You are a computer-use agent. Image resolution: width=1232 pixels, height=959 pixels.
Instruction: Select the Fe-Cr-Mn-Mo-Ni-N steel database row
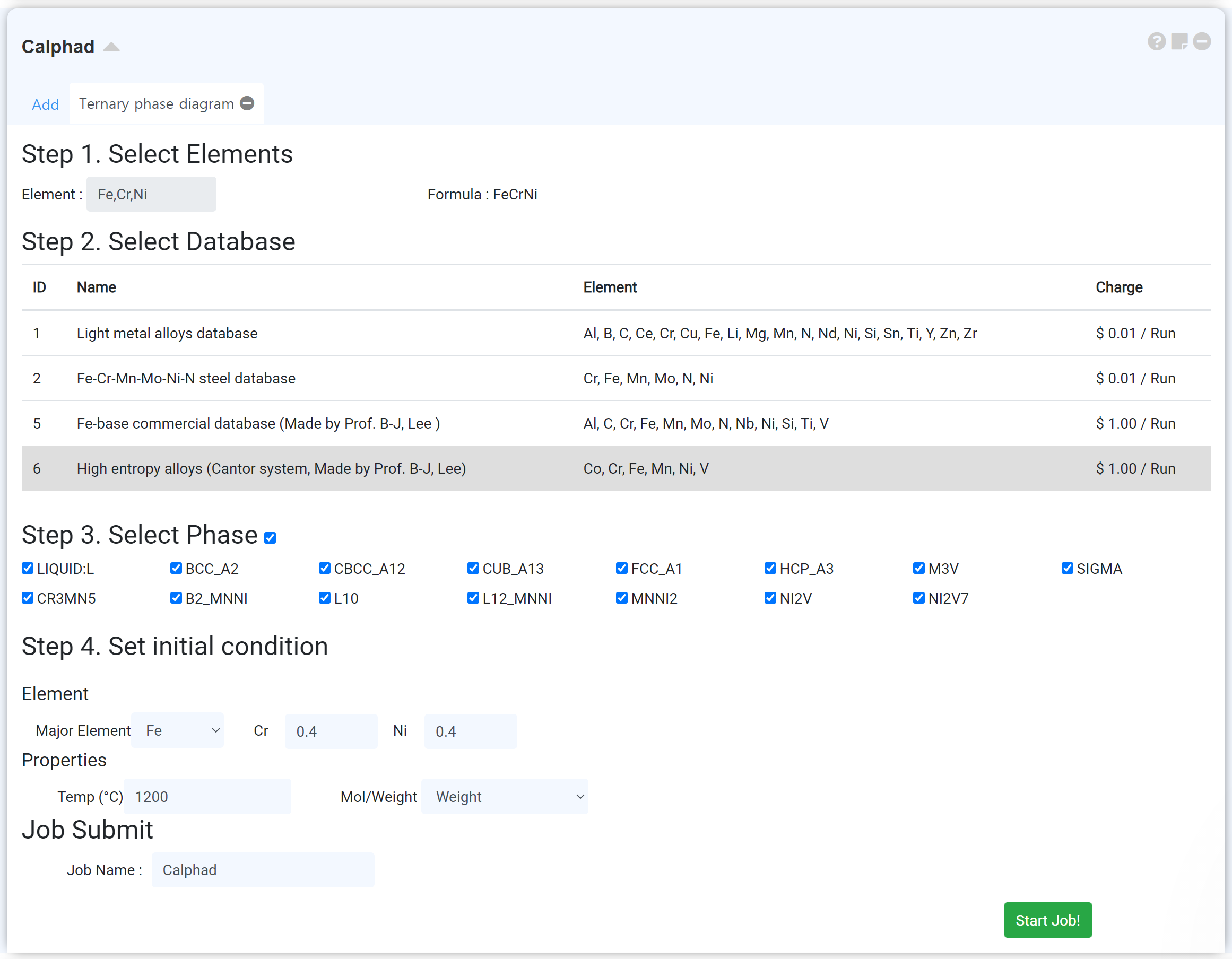pos(616,378)
